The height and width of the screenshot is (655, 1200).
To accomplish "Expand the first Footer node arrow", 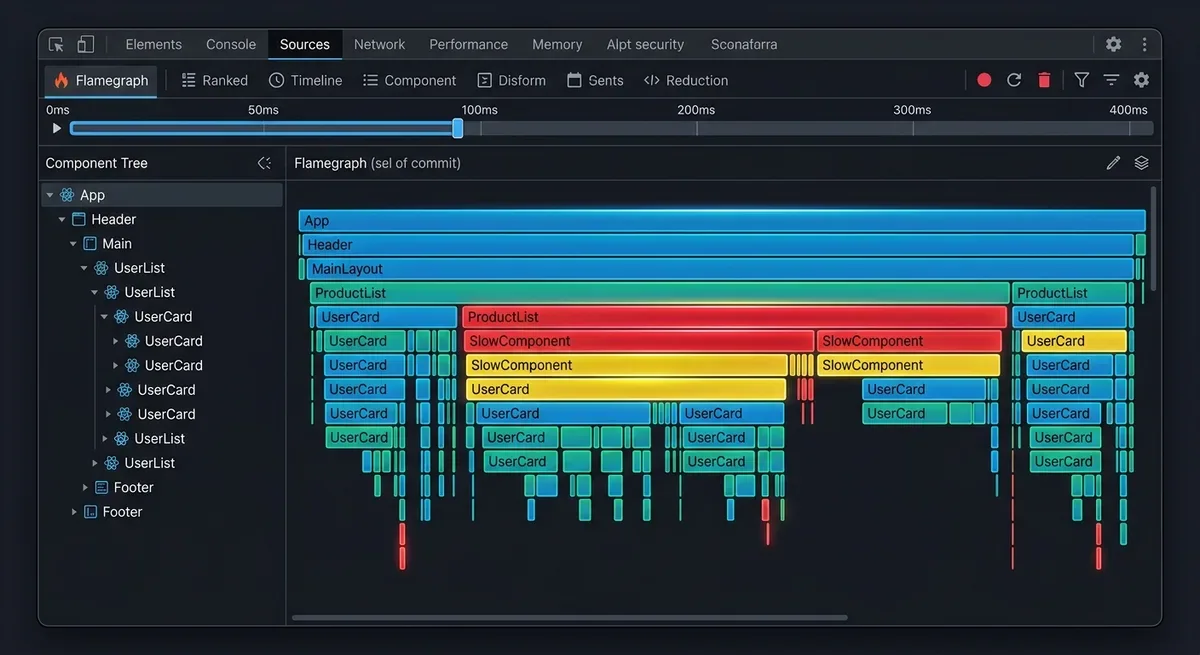I will pos(85,487).
